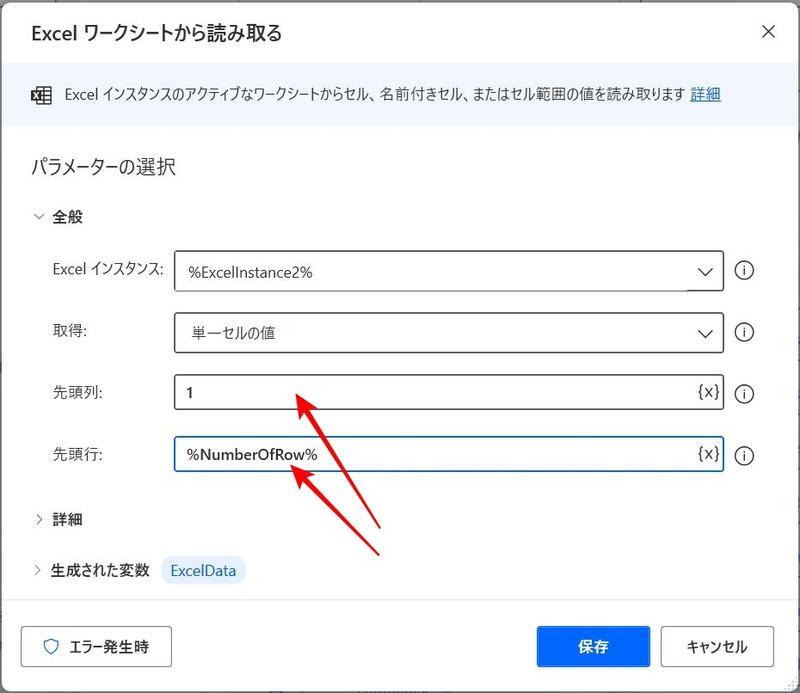Click the 取得: label
Viewport: 800px width, 693px height.
[x=70, y=330]
